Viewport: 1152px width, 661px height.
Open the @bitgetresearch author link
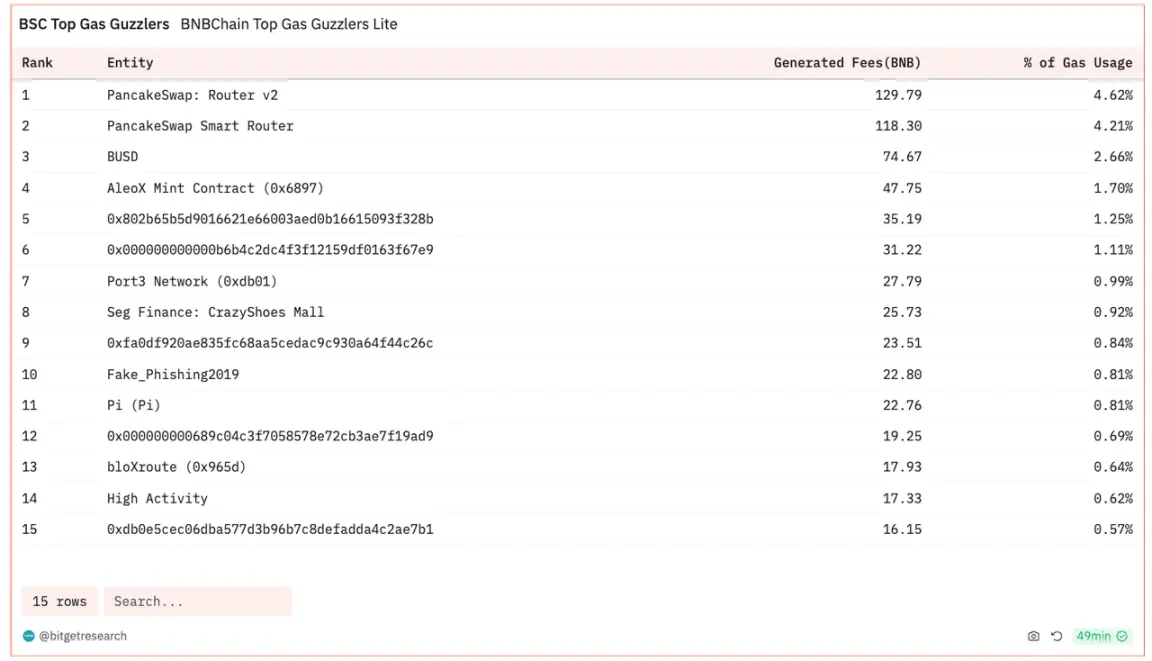[82, 636]
